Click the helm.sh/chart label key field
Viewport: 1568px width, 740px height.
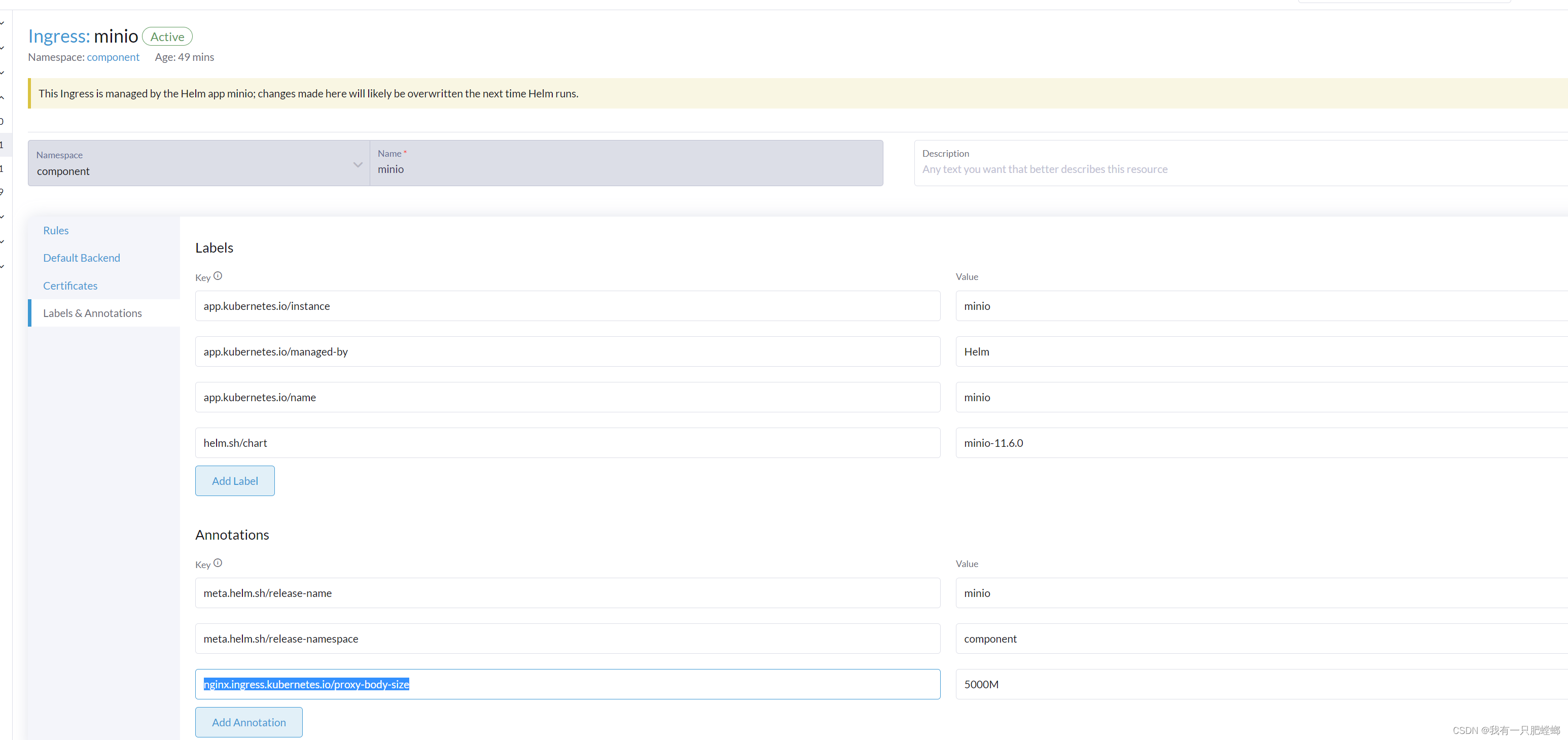[567, 443]
